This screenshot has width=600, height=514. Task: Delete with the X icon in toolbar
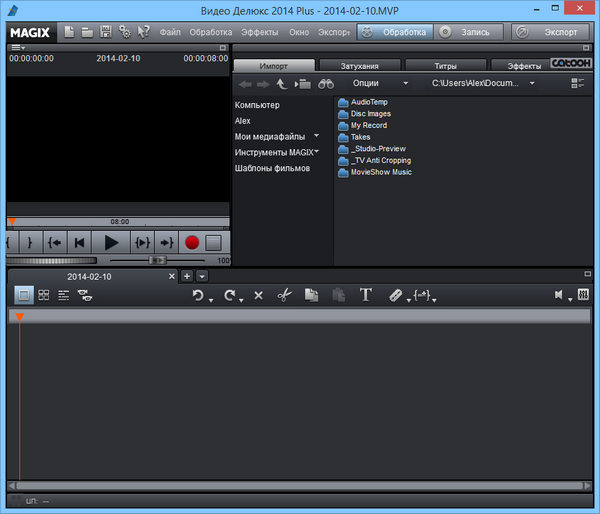tap(258, 295)
